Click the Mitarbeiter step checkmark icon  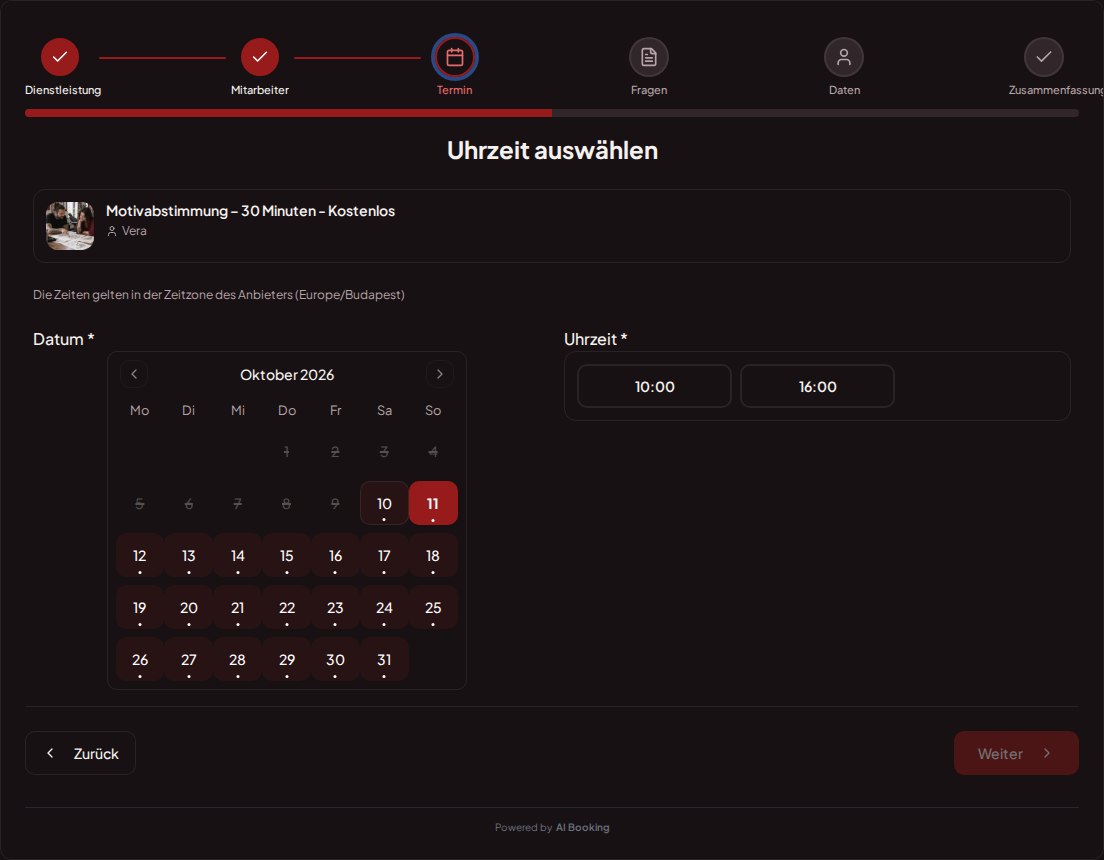(x=260, y=57)
